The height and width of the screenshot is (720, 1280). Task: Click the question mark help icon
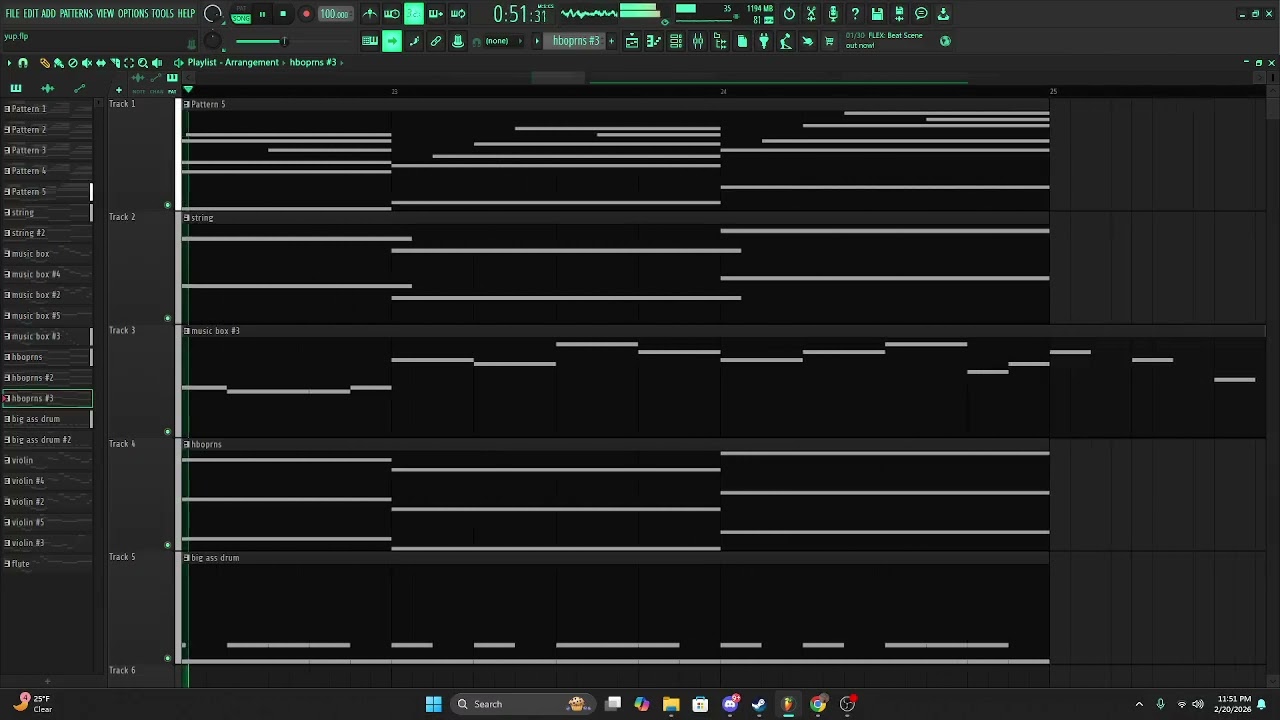point(855,14)
